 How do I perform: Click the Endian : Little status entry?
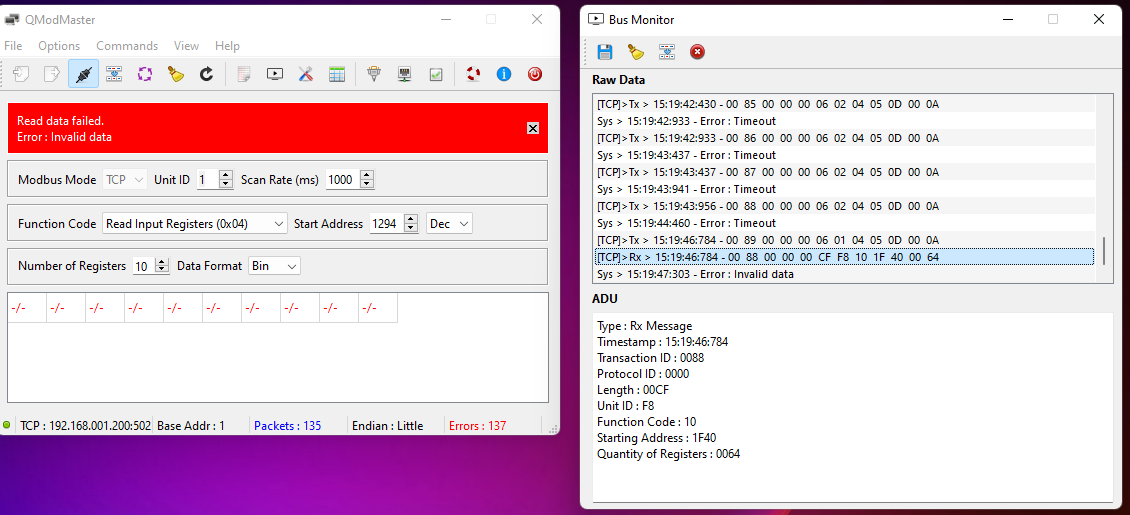(387, 426)
